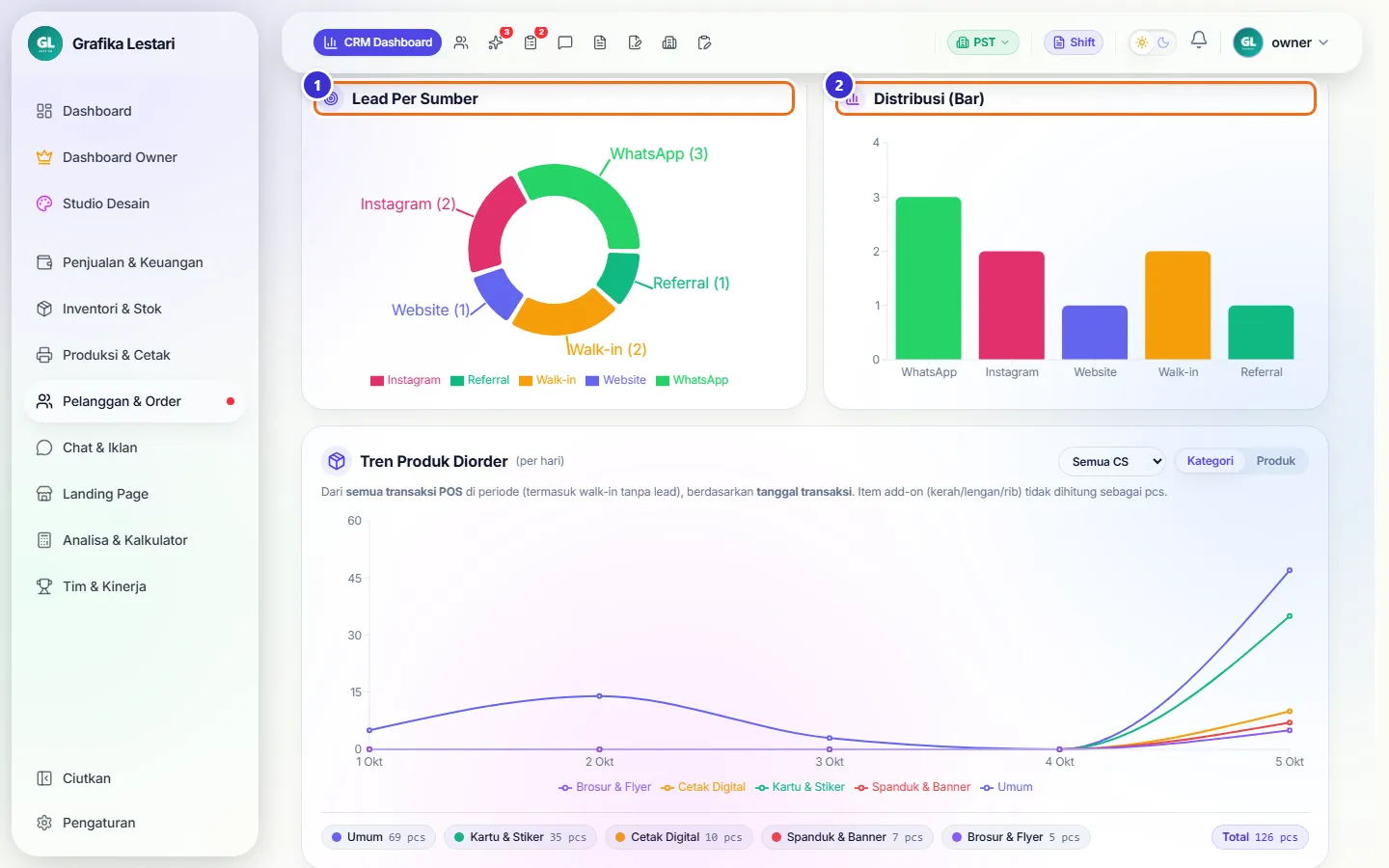Viewport: 1389px width, 868px height.
Task: Switch to light mode sun icon
Action: click(x=1142, y=42)
